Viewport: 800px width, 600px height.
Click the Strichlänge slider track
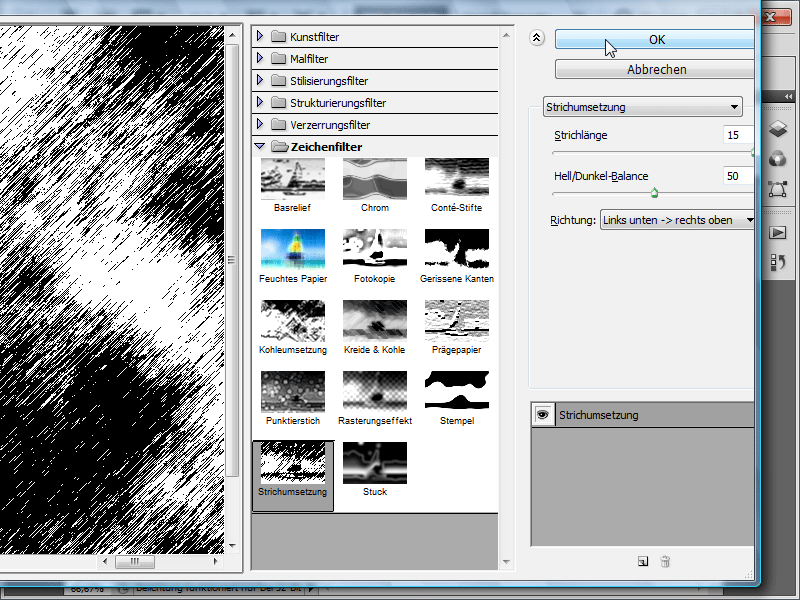[652, 153]
